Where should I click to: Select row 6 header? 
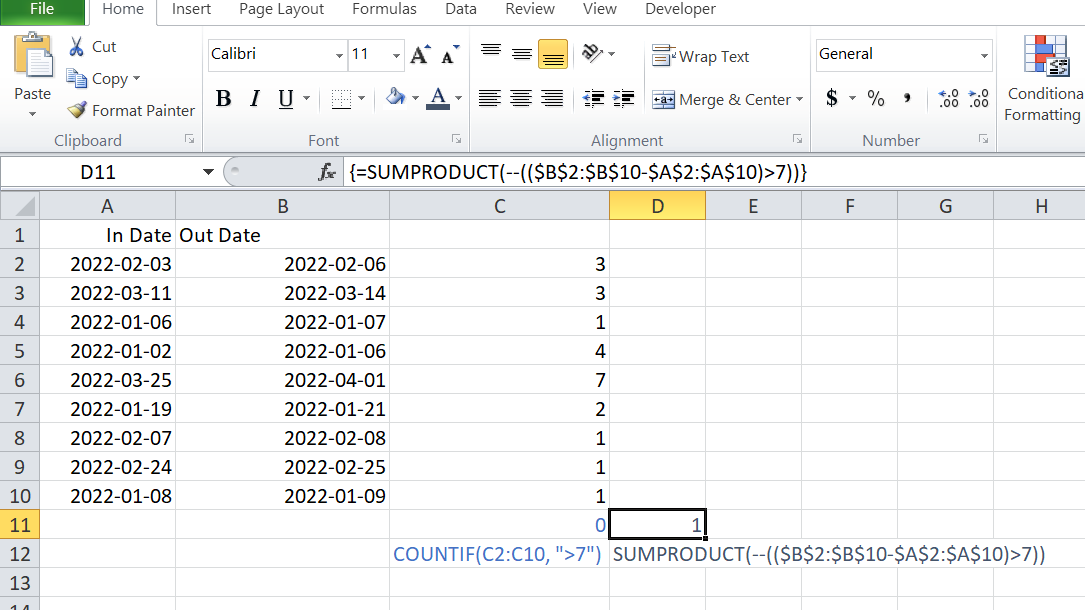pyautogui.click(x=19, y=380)
